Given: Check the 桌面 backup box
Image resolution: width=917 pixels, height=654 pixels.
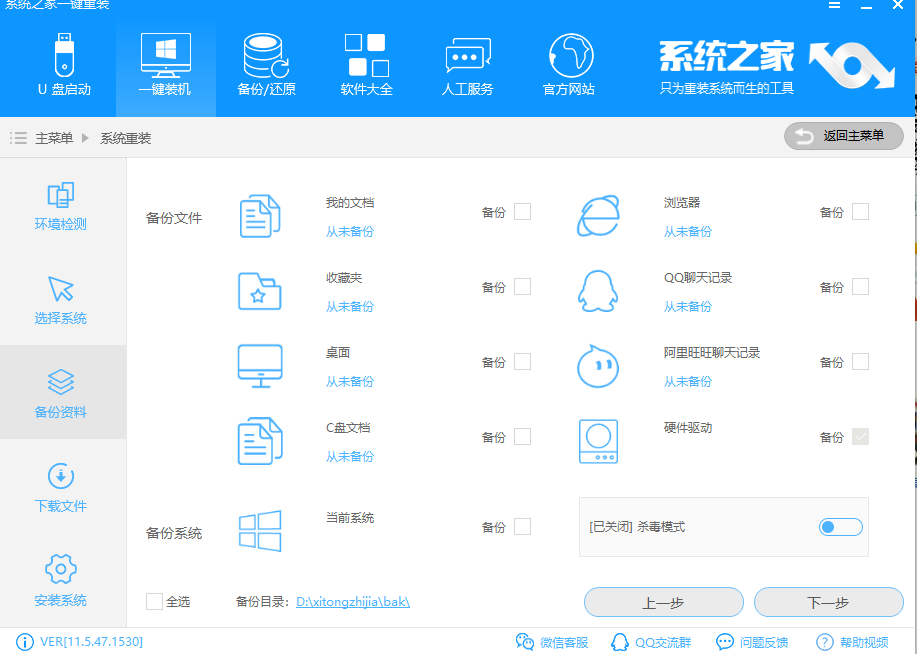Looking at the screenshot, I should click(524, 362).
